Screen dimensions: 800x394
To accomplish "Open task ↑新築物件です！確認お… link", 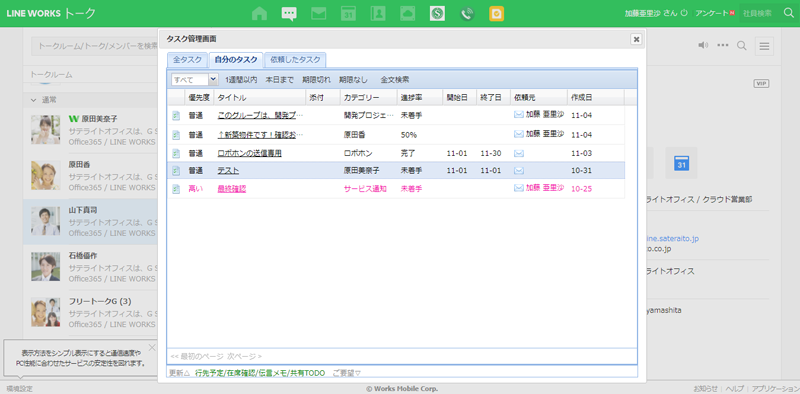I will 260,135.
